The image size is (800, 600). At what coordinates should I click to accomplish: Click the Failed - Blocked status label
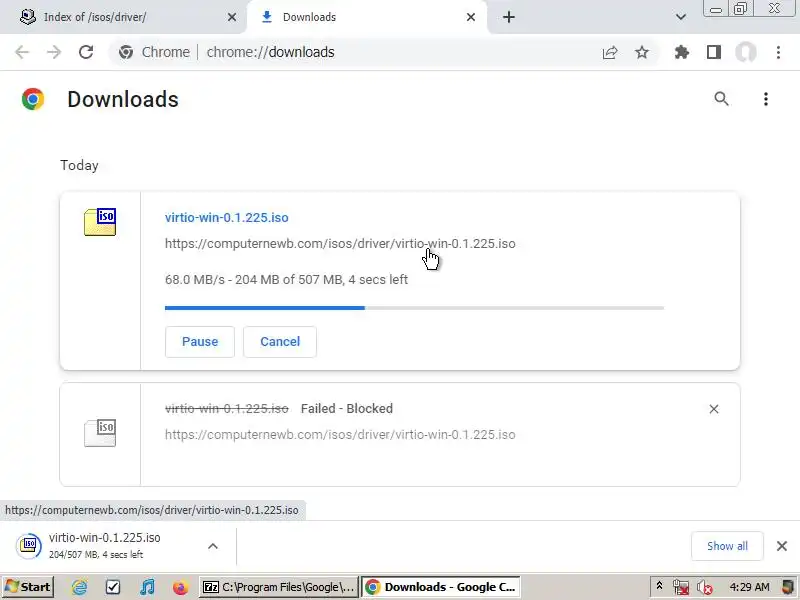click(x=347, y=409)
